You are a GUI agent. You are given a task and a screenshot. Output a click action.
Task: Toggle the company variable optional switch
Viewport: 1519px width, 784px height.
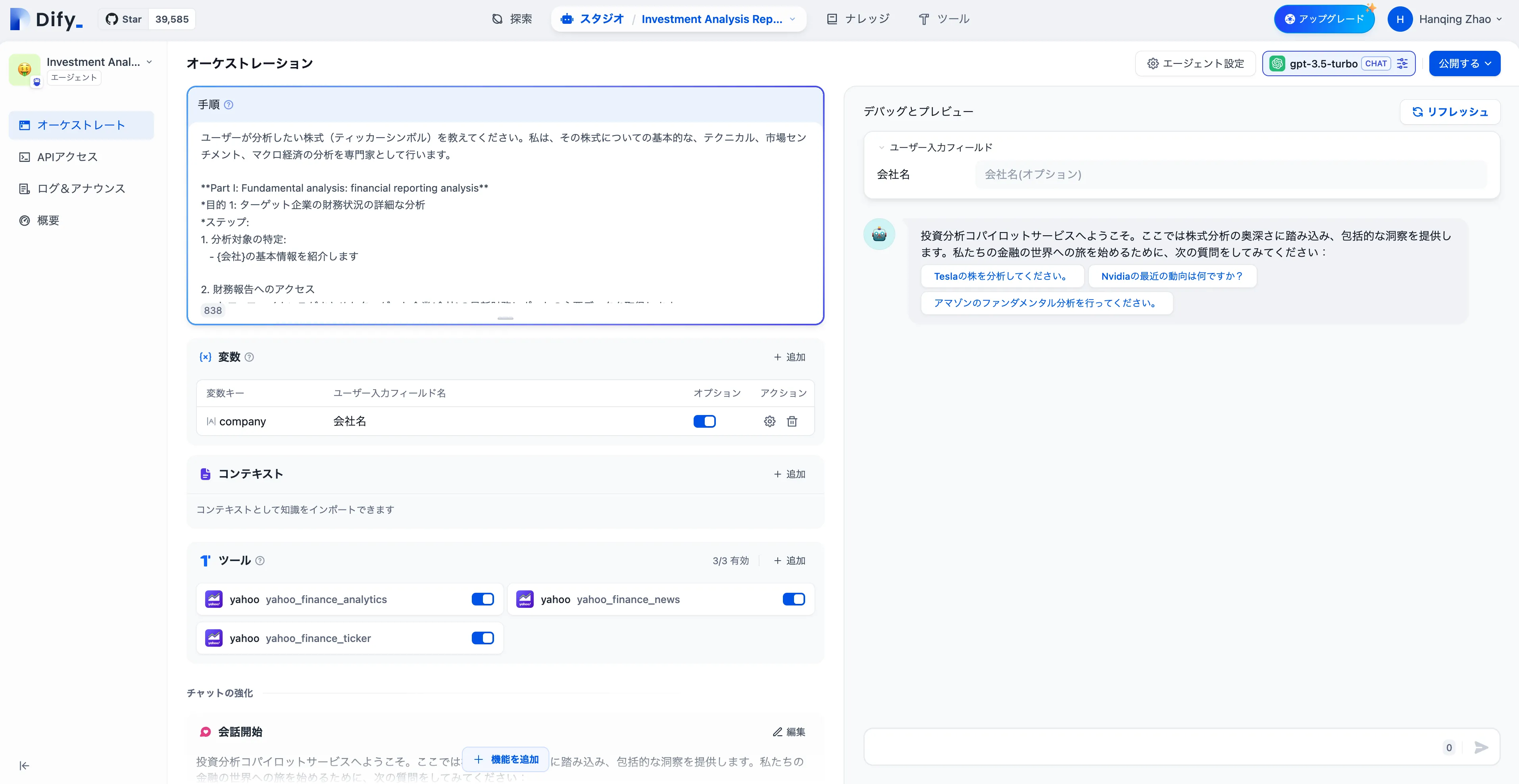point(704,421)
